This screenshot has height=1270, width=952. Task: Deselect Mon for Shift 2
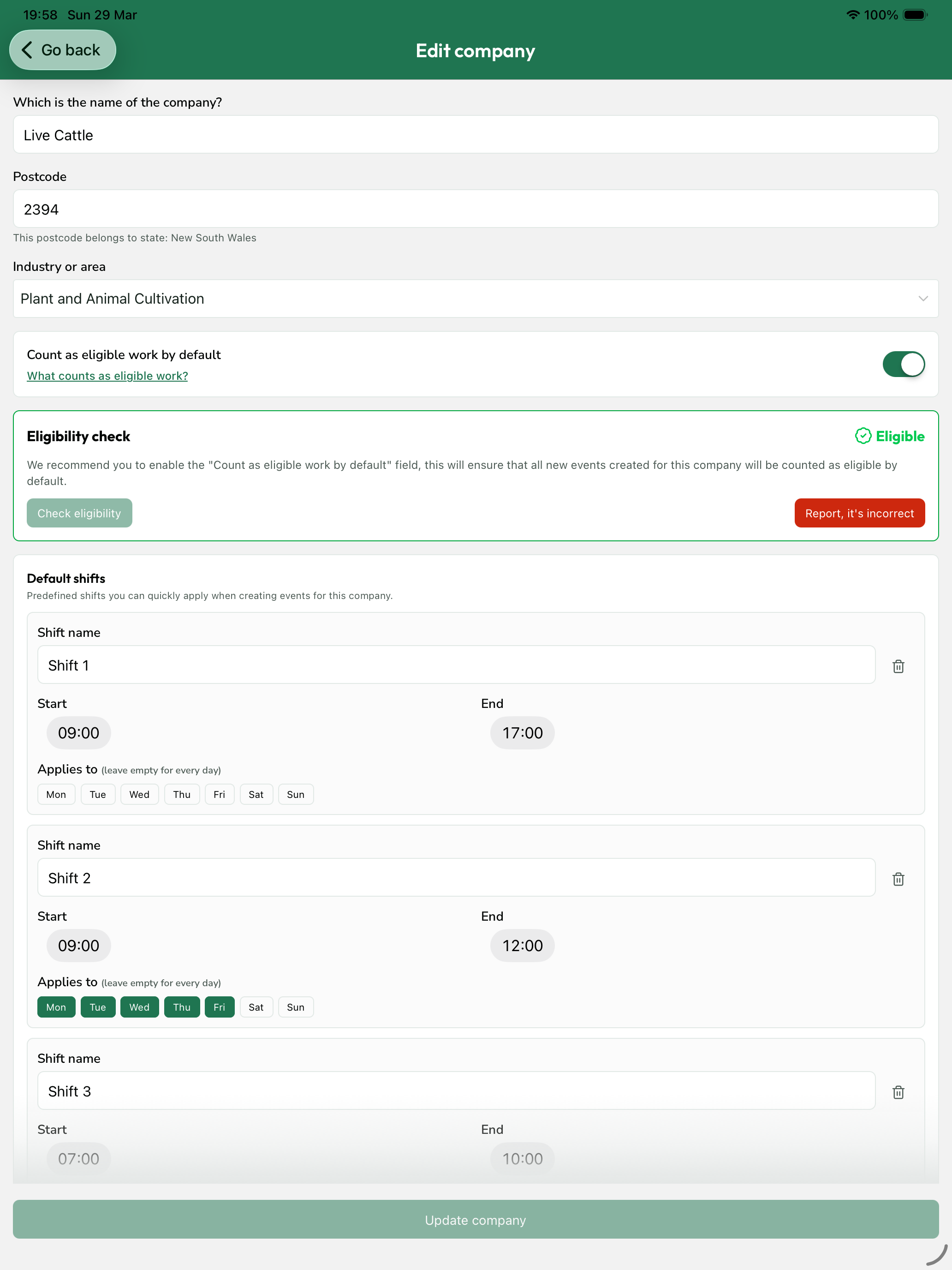click(56, 1007)
